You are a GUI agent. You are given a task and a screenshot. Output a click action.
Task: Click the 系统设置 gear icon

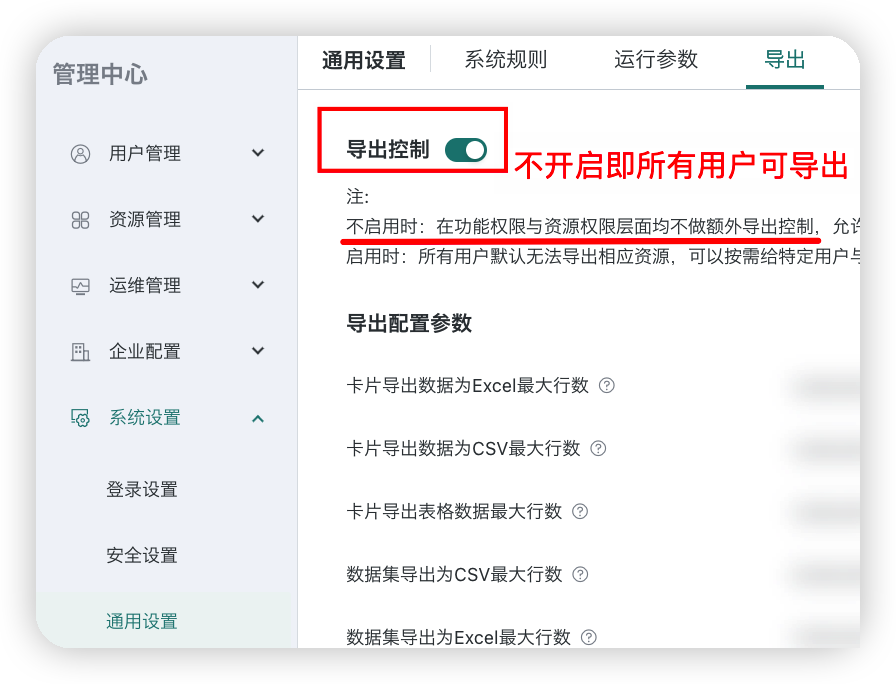pos(80,418)
